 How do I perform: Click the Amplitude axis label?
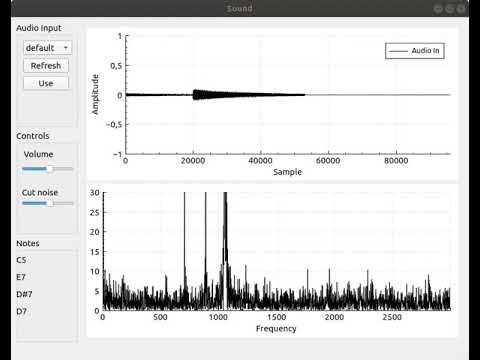(x=95, y=95)
